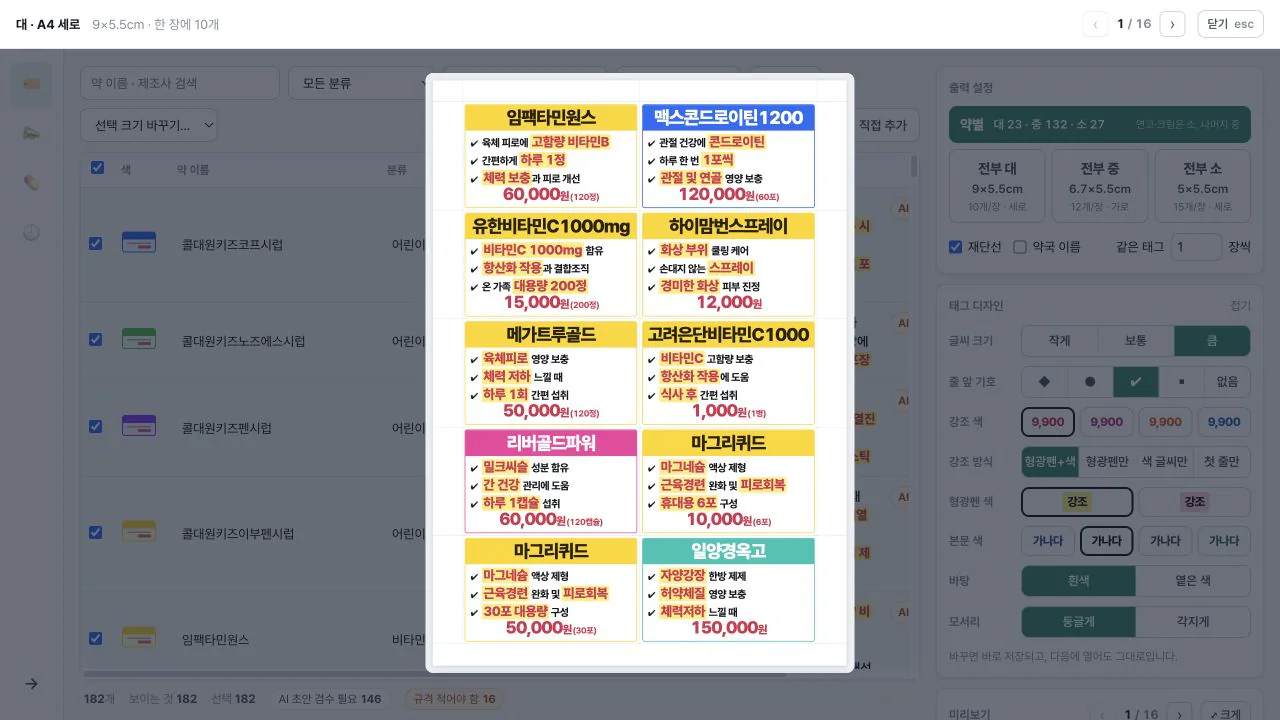The image size is (1280, 720).
Task: Open the 선택 크기 바꾸기 dropdown
Action: click(x=149, y=125)
